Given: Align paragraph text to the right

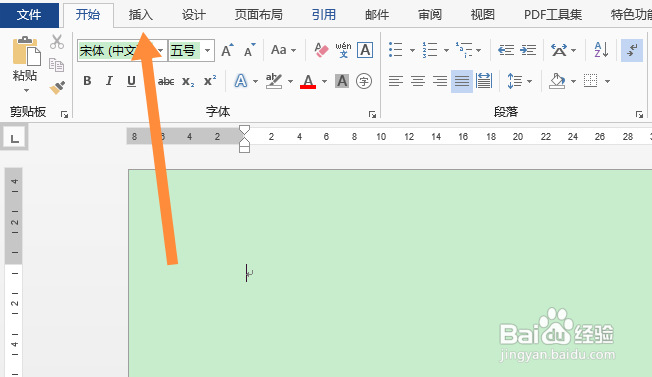Looking at the screenshot, I should point(440,81).
